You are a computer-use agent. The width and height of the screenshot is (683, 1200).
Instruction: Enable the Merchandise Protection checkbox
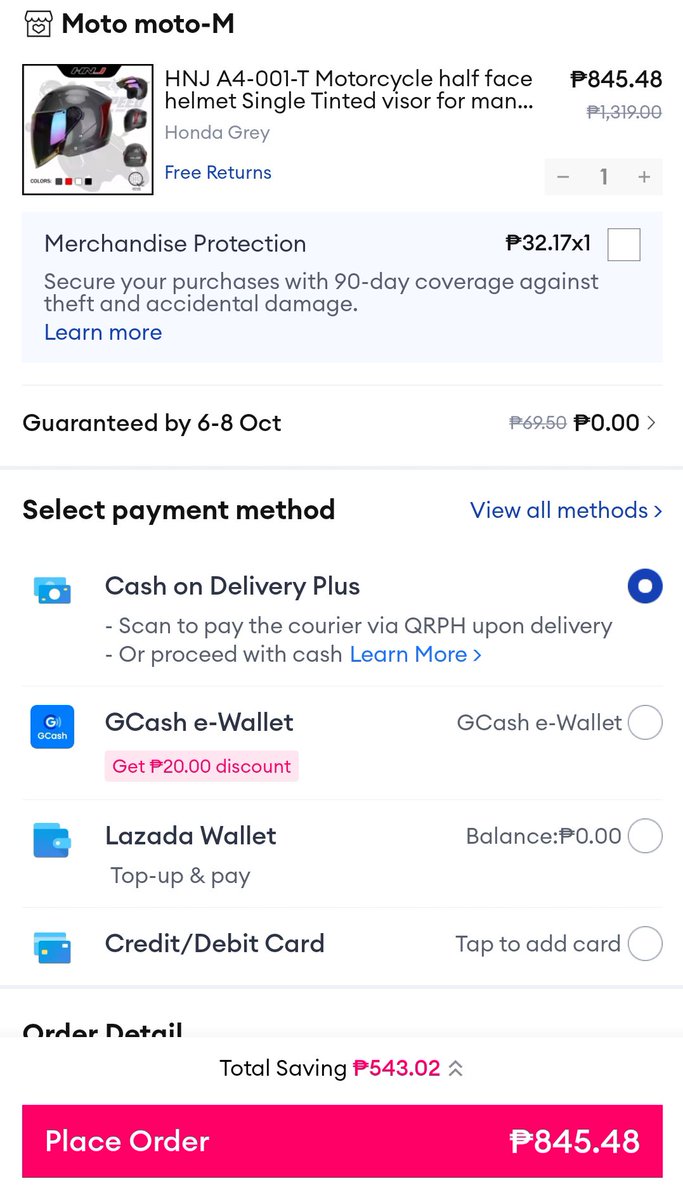[x=624, y=244]
